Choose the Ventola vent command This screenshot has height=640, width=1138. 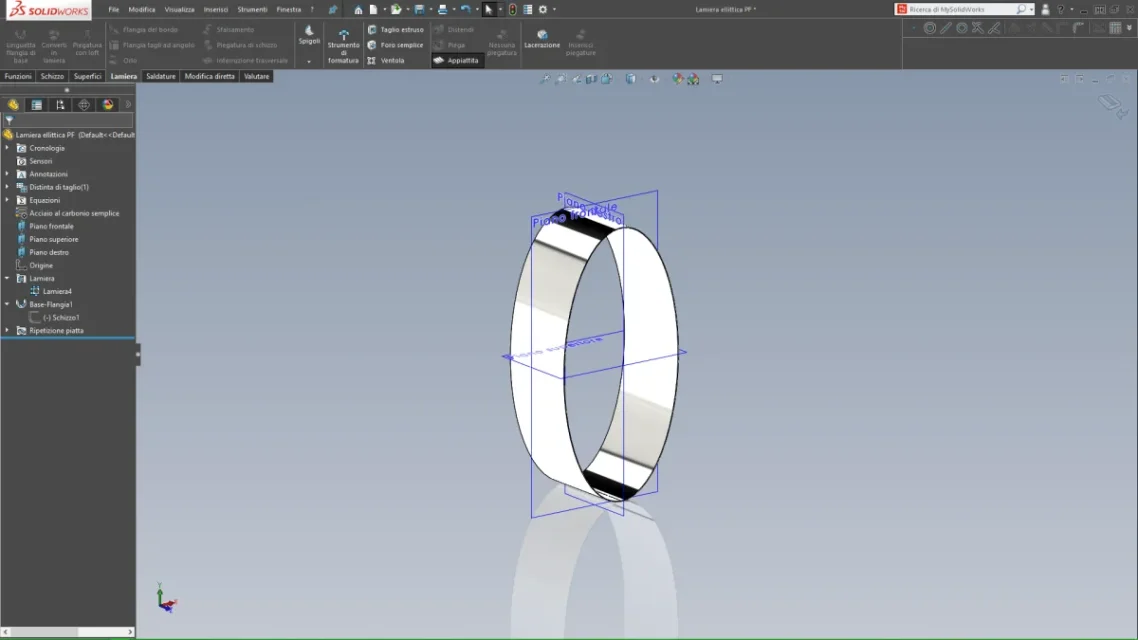(x=386, y=60)
